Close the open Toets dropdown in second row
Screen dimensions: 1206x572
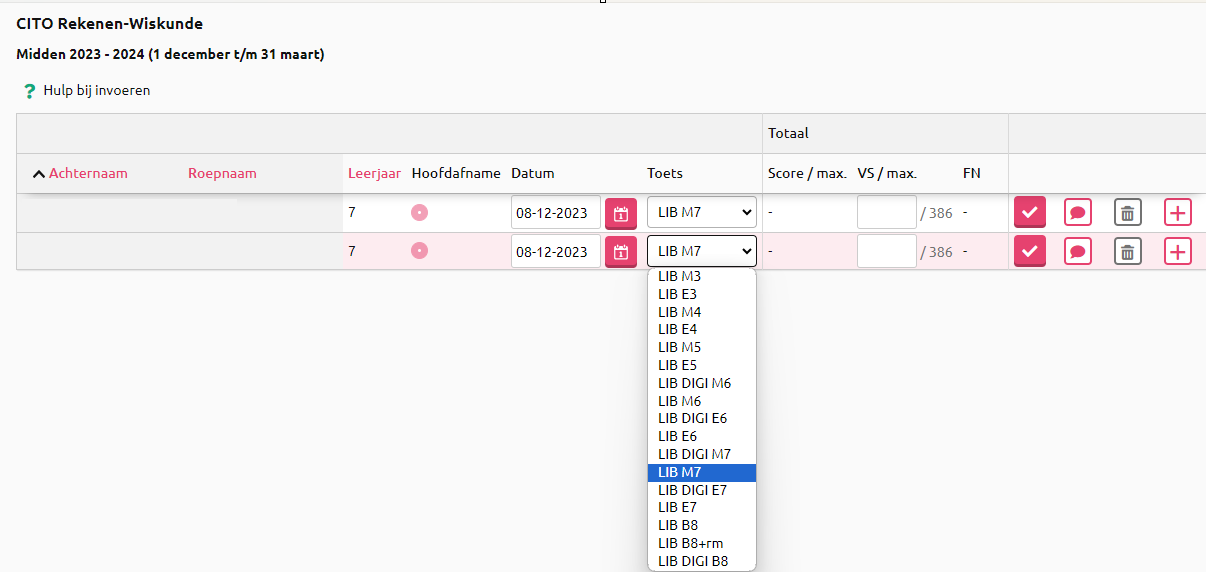point(702,251)
